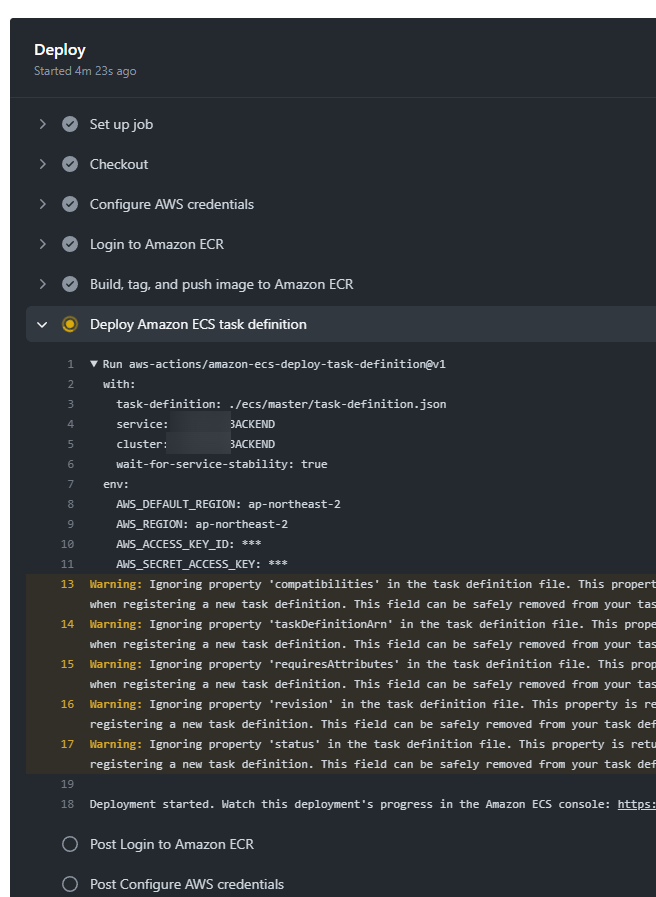
Task: Click the in-progress spinner icon for Deploy step
Action: (70, 324)
